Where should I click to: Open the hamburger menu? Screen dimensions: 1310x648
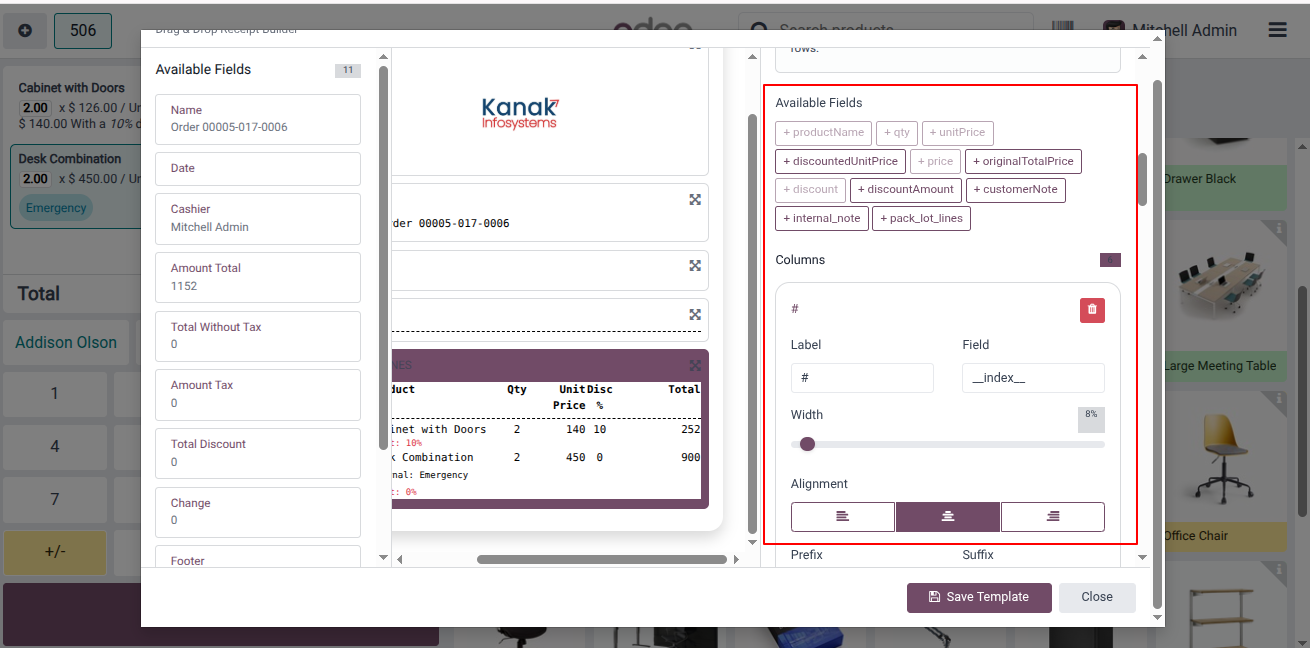(x=1277, y=30)
